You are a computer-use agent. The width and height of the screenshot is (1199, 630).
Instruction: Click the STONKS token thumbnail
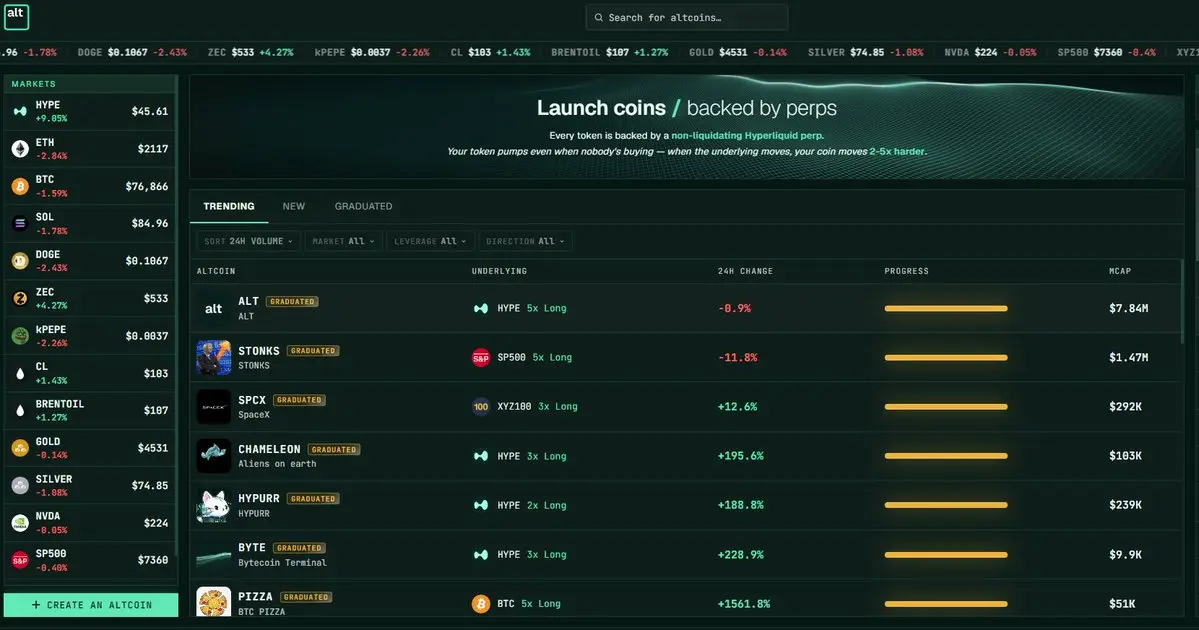213,358
